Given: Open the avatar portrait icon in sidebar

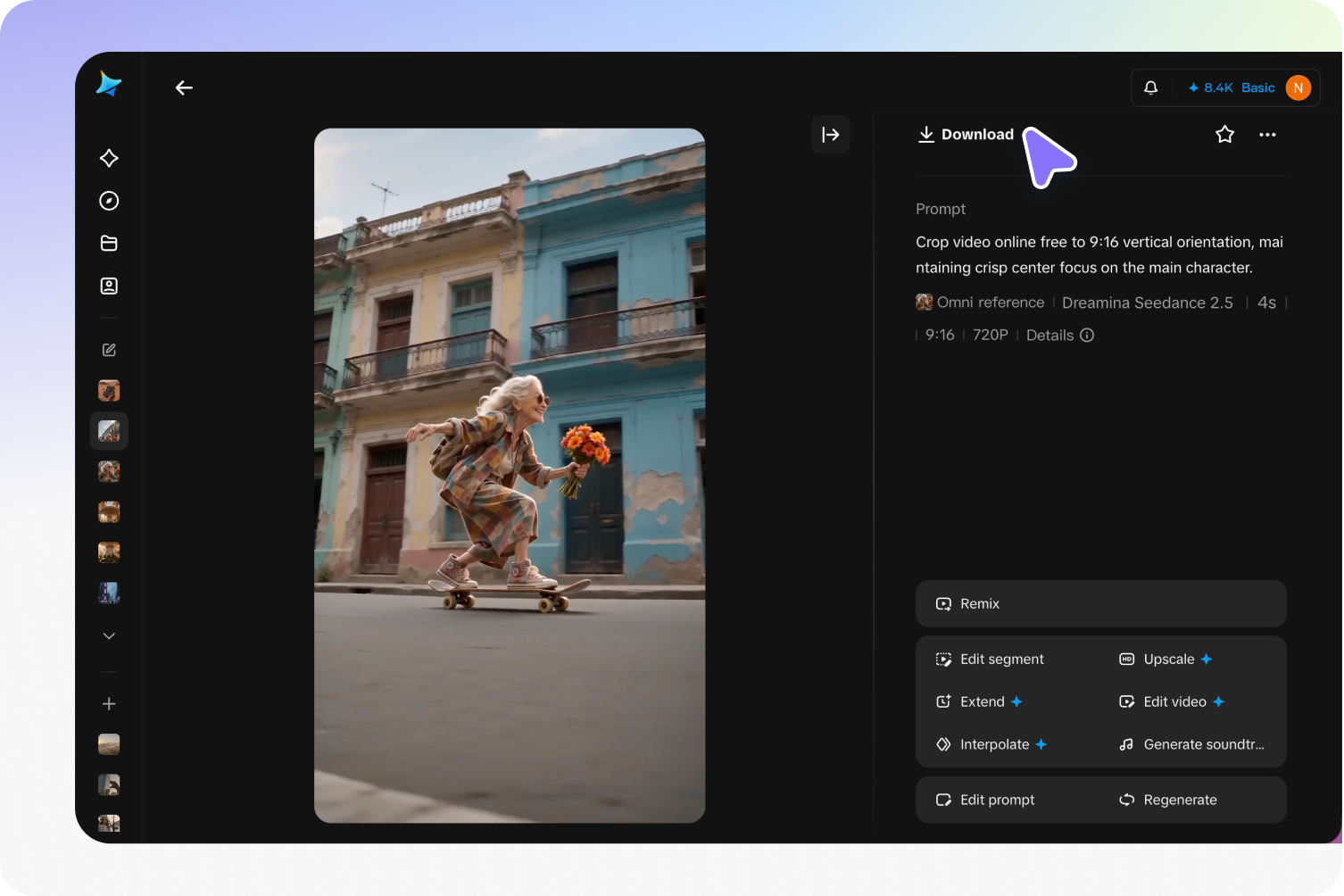Looking at the screenshot, I should (109, 286).
